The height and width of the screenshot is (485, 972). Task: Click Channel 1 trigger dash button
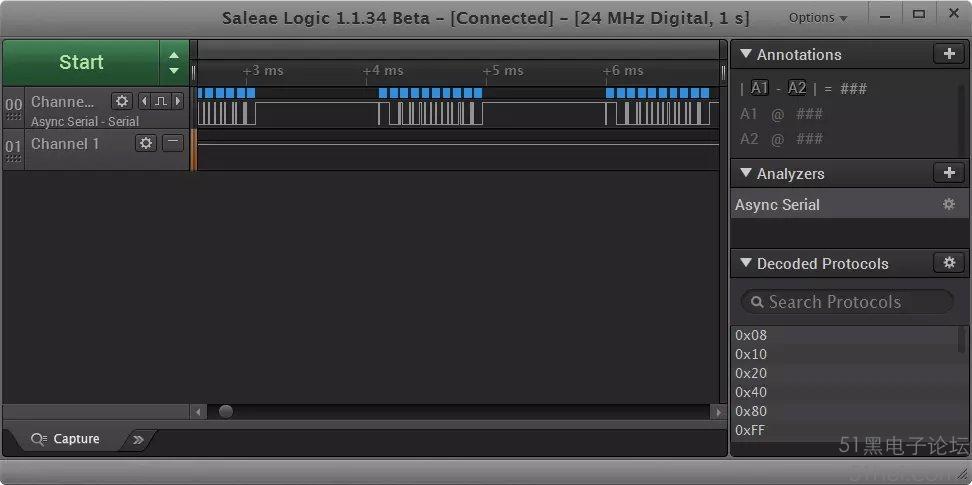point(173,143)
